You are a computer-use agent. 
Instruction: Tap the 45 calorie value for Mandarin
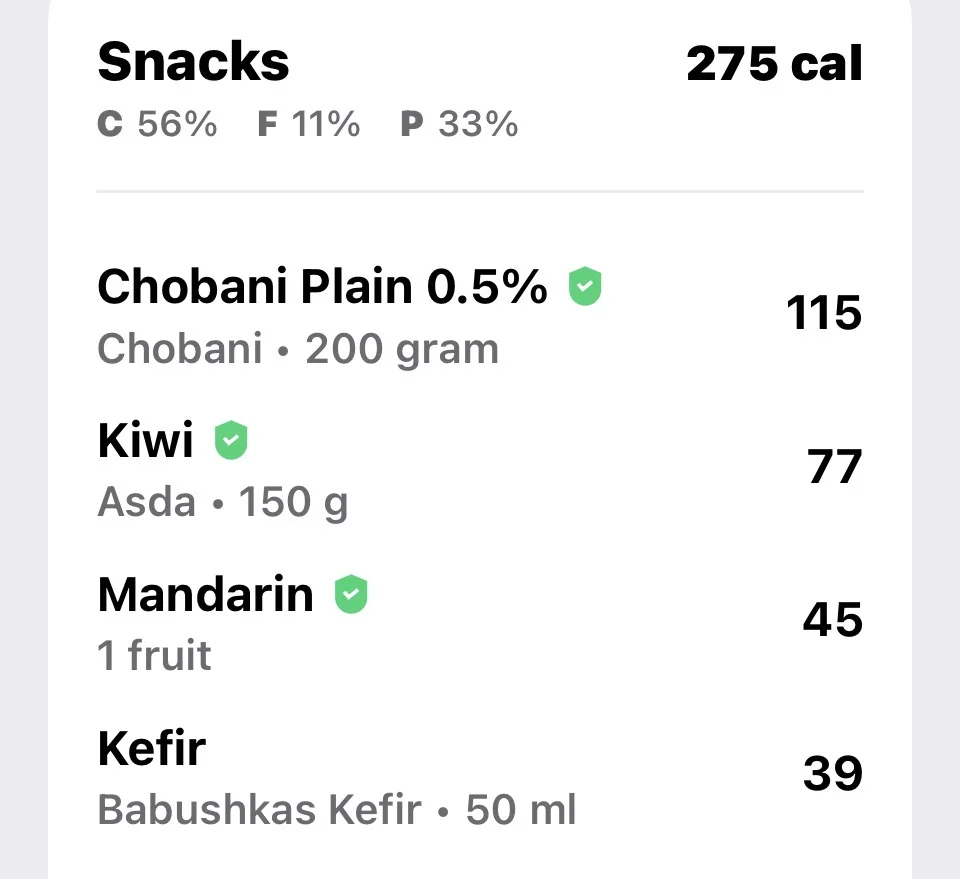click(x=833, y=619)
